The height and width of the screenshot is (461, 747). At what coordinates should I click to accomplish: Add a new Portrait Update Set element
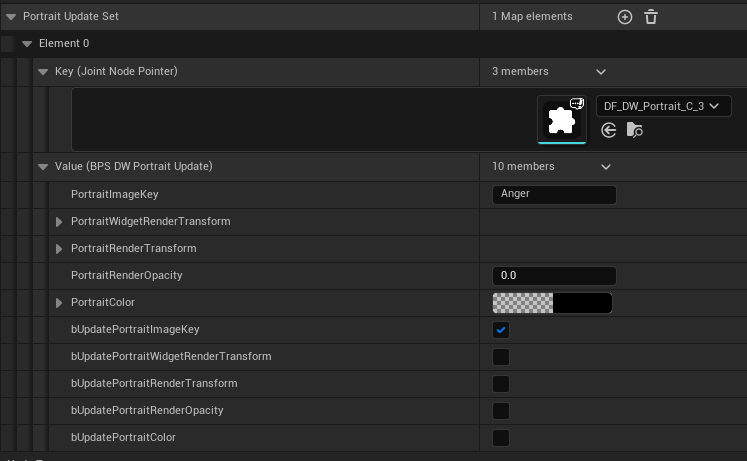coord(625,17)
